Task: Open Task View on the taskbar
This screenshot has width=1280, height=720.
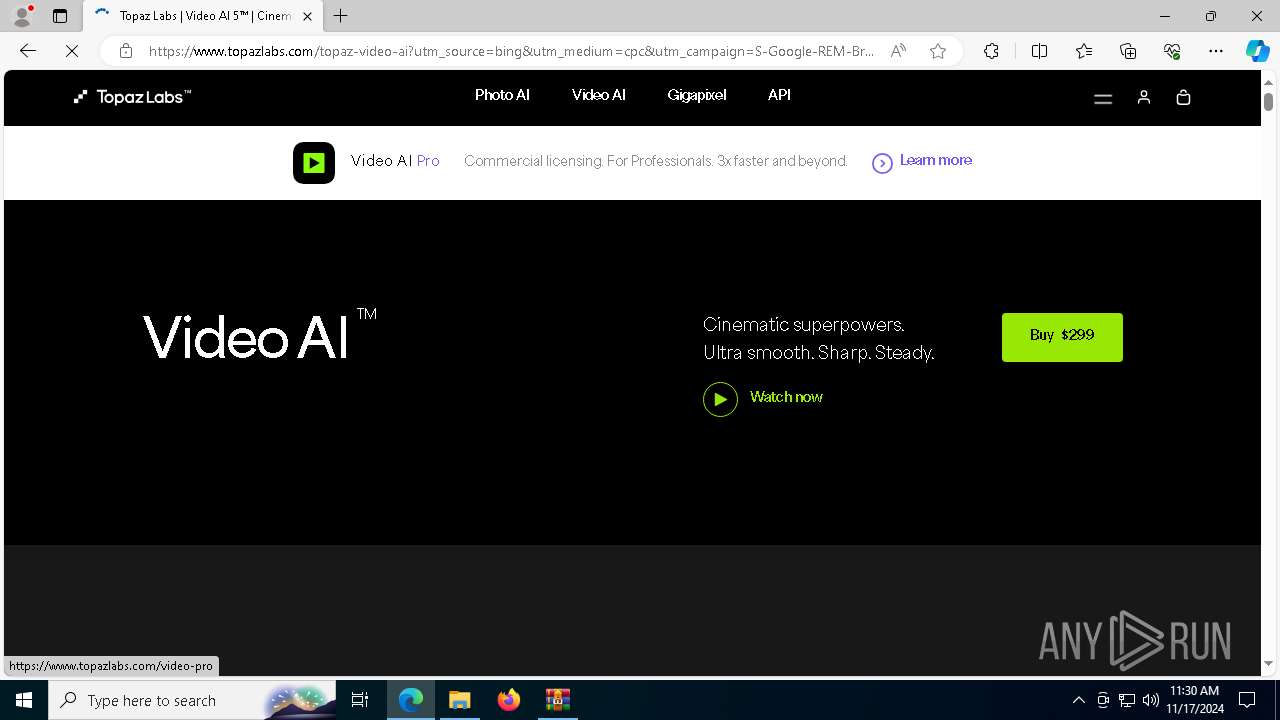Action: [361, 700]
